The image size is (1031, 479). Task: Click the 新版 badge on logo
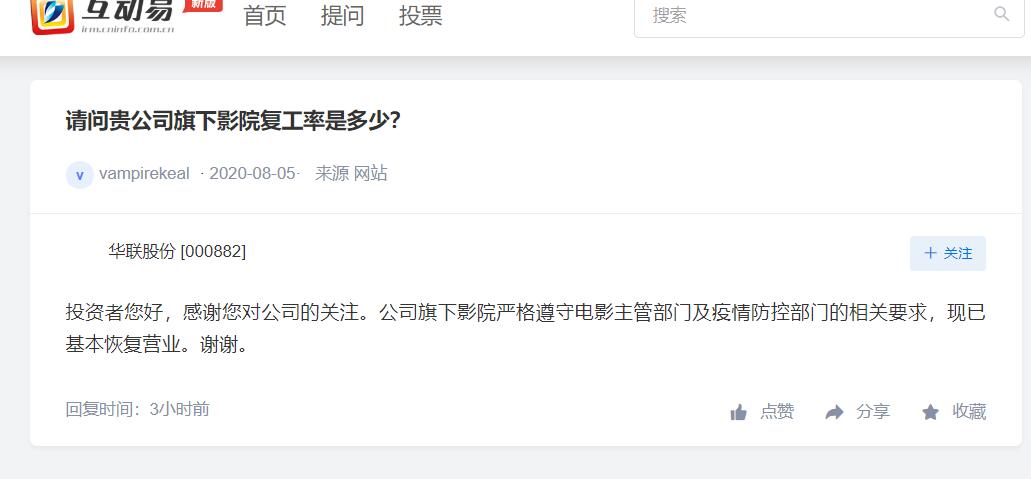click(x=203, y=5)
